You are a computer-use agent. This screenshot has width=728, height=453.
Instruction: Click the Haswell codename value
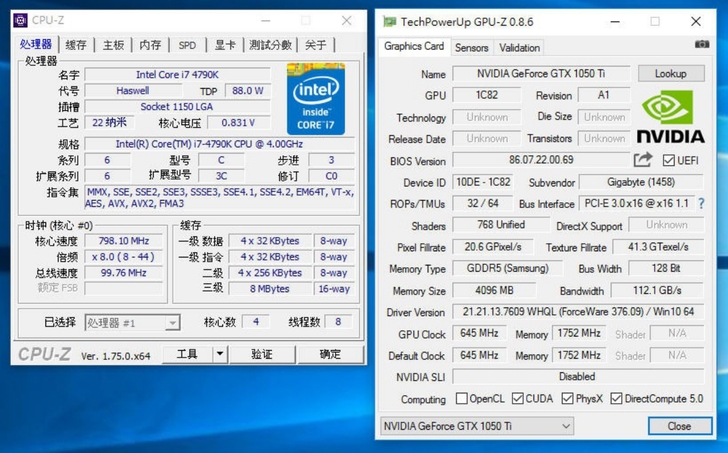tap(133, 91)
